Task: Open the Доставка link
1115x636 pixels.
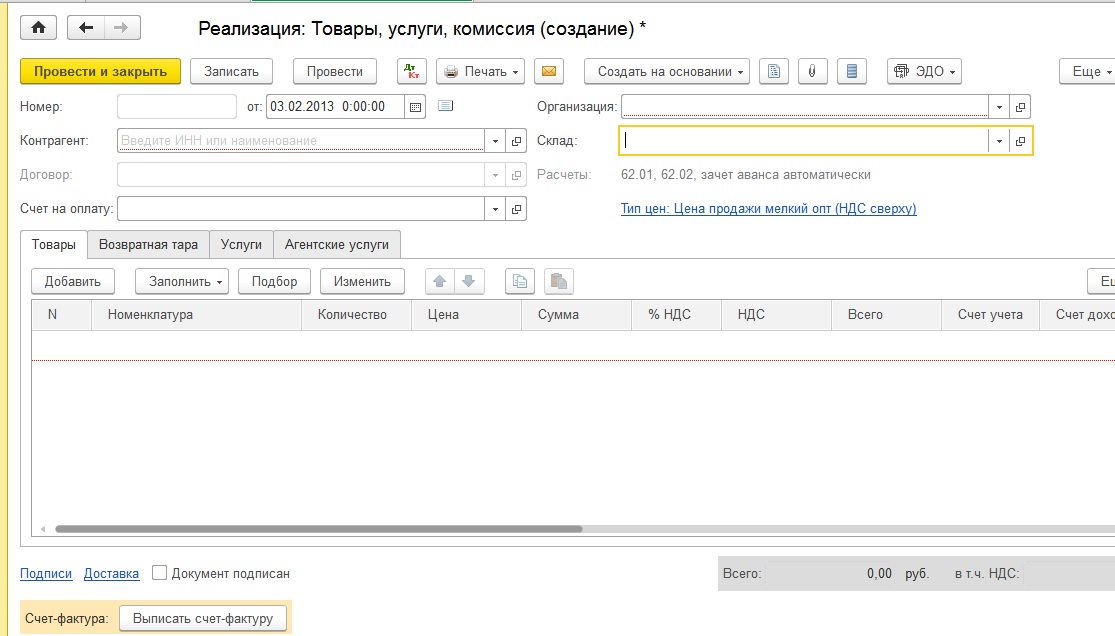Action: pos(112,573)
